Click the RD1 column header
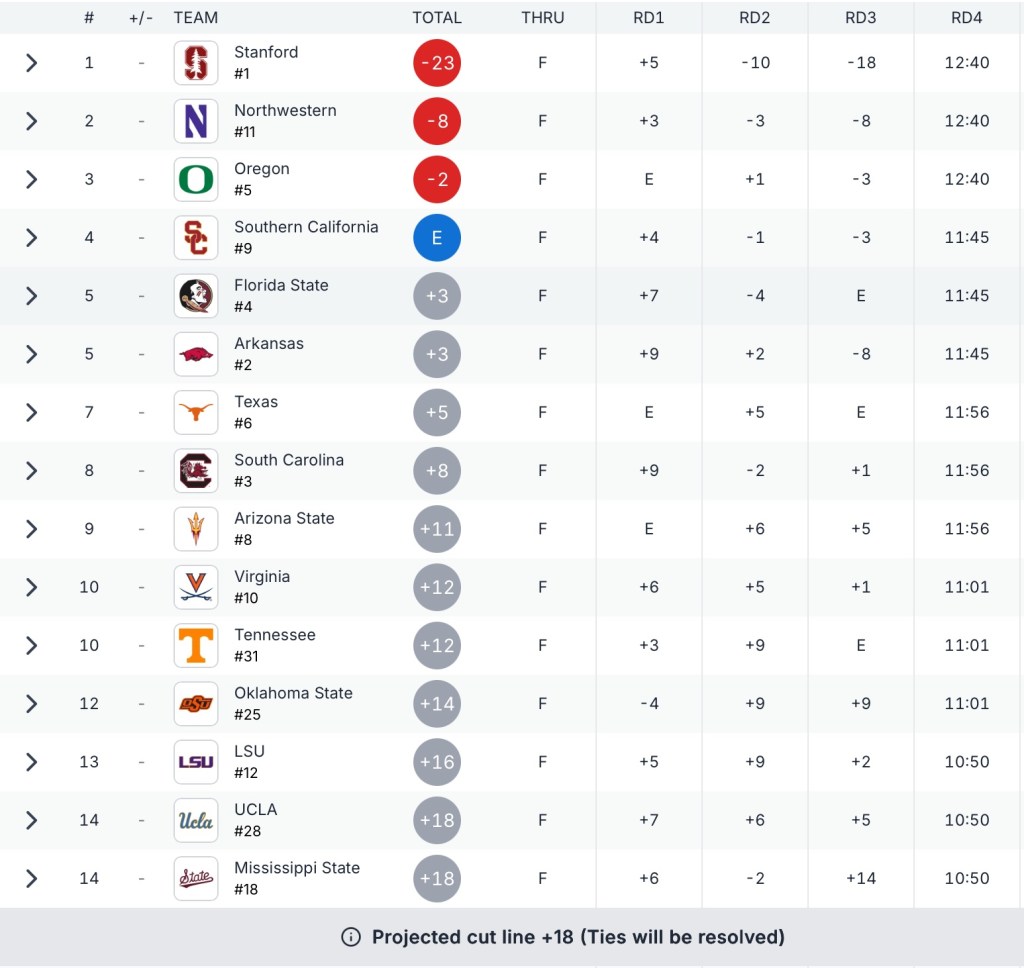The width and height of the screenshot is (1024, 968). (649, 17)
